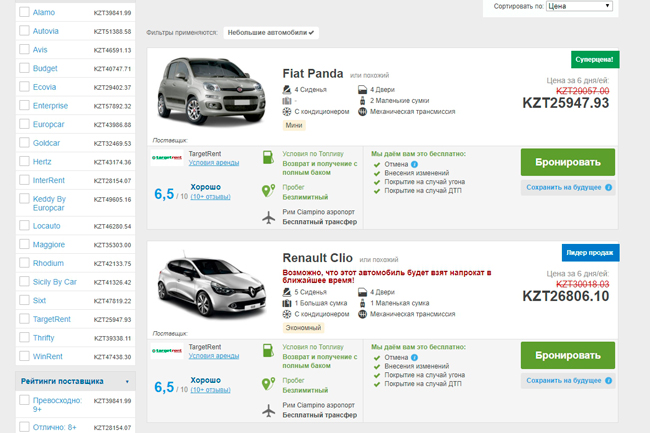The image size is (650, 433).
Task: Book the Fiat Panda with Бронировать
Action: pos(568,162)
